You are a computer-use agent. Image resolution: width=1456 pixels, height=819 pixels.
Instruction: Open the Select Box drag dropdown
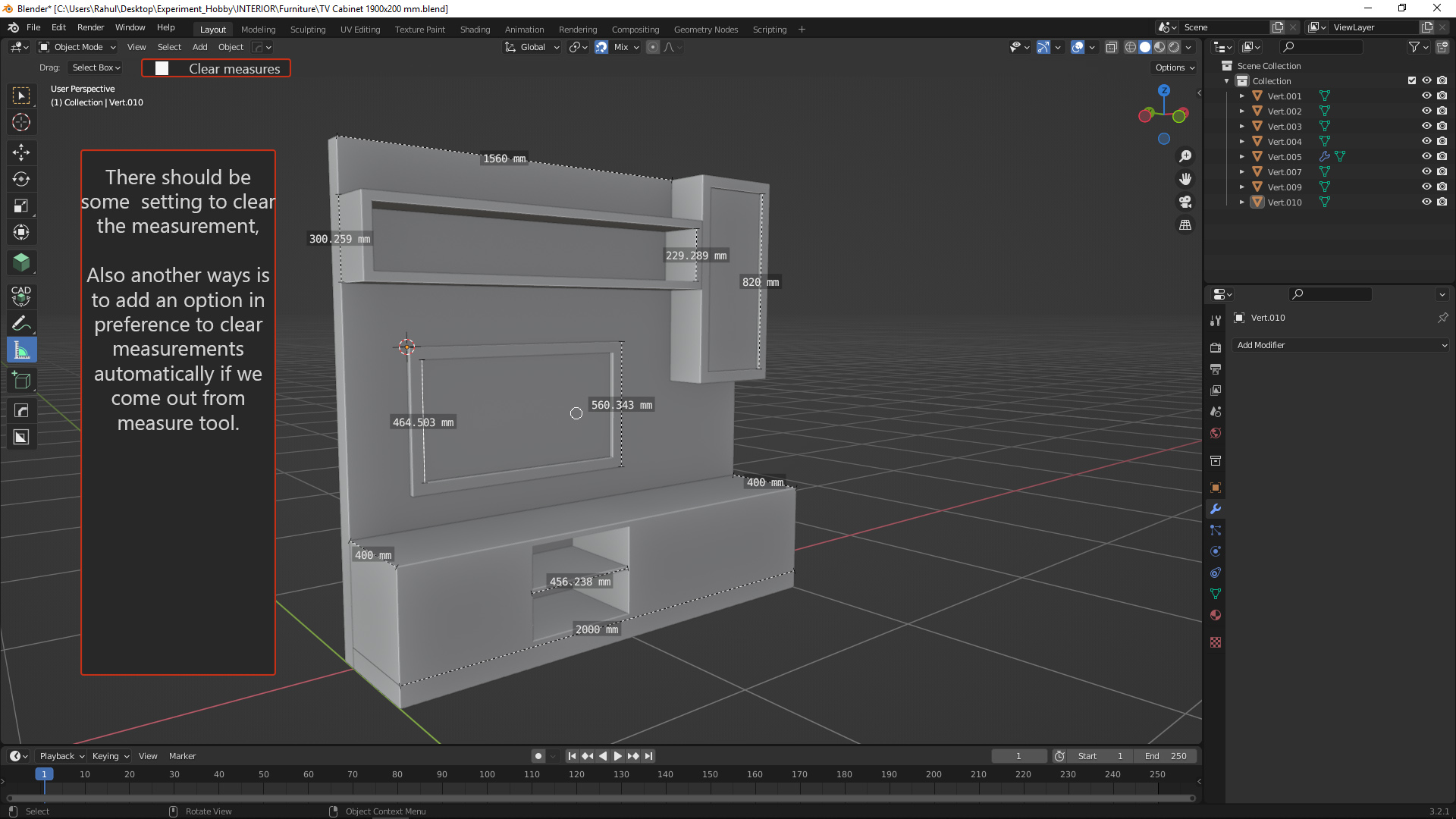(x=96, y=67)
